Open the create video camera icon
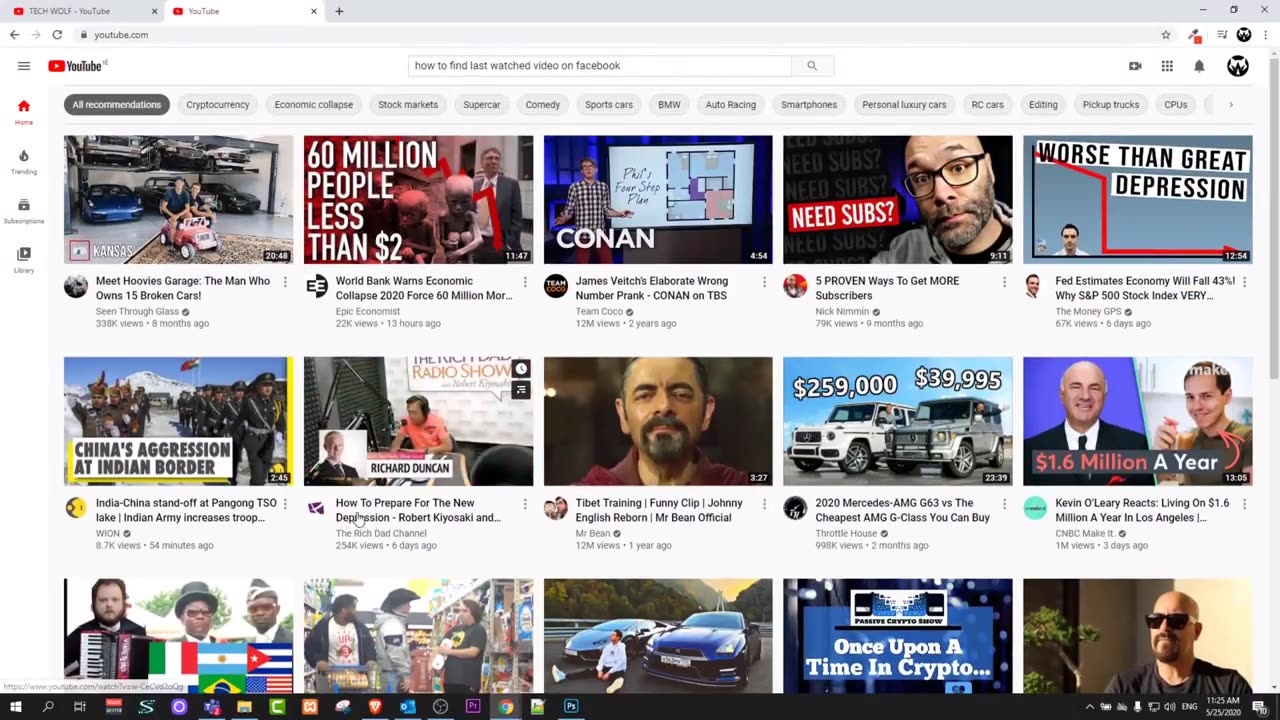Screen dimensions: 1280x720 pos(1135,66)
